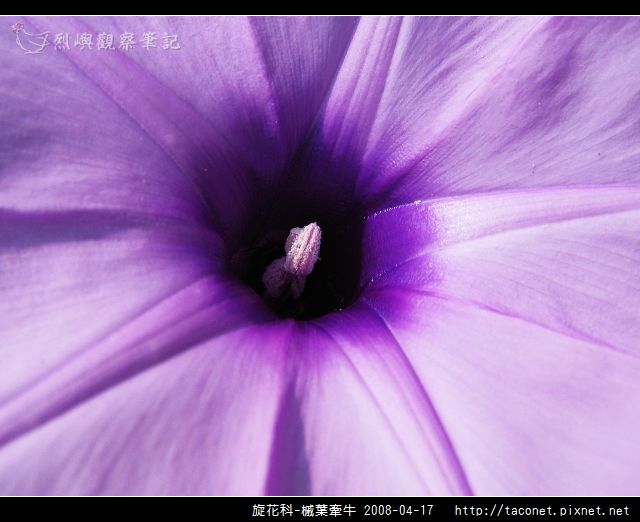Click the taconet.pixnet.net URL text
Viewport: 640px width, 522px height.
coord(542,511)
